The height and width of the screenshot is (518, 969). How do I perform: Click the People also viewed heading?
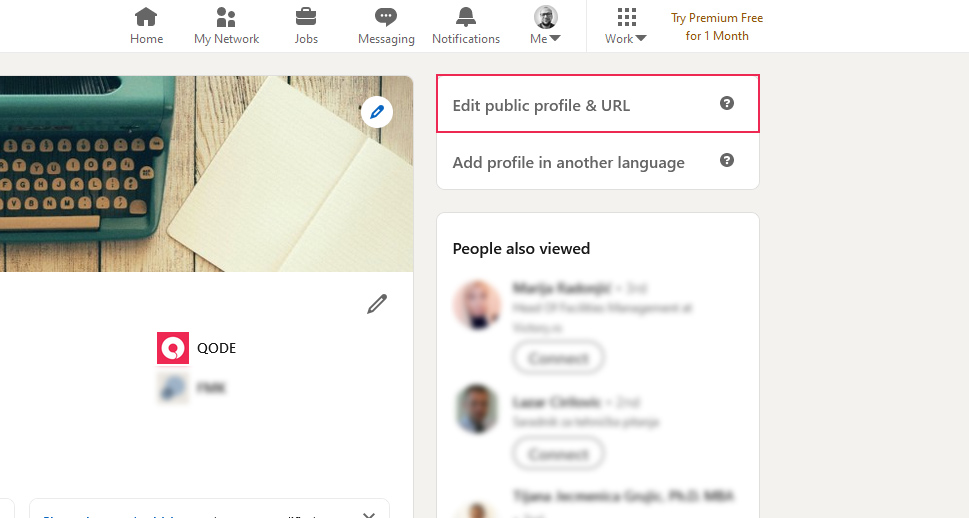pyautogui.click(x=521, y=248)
